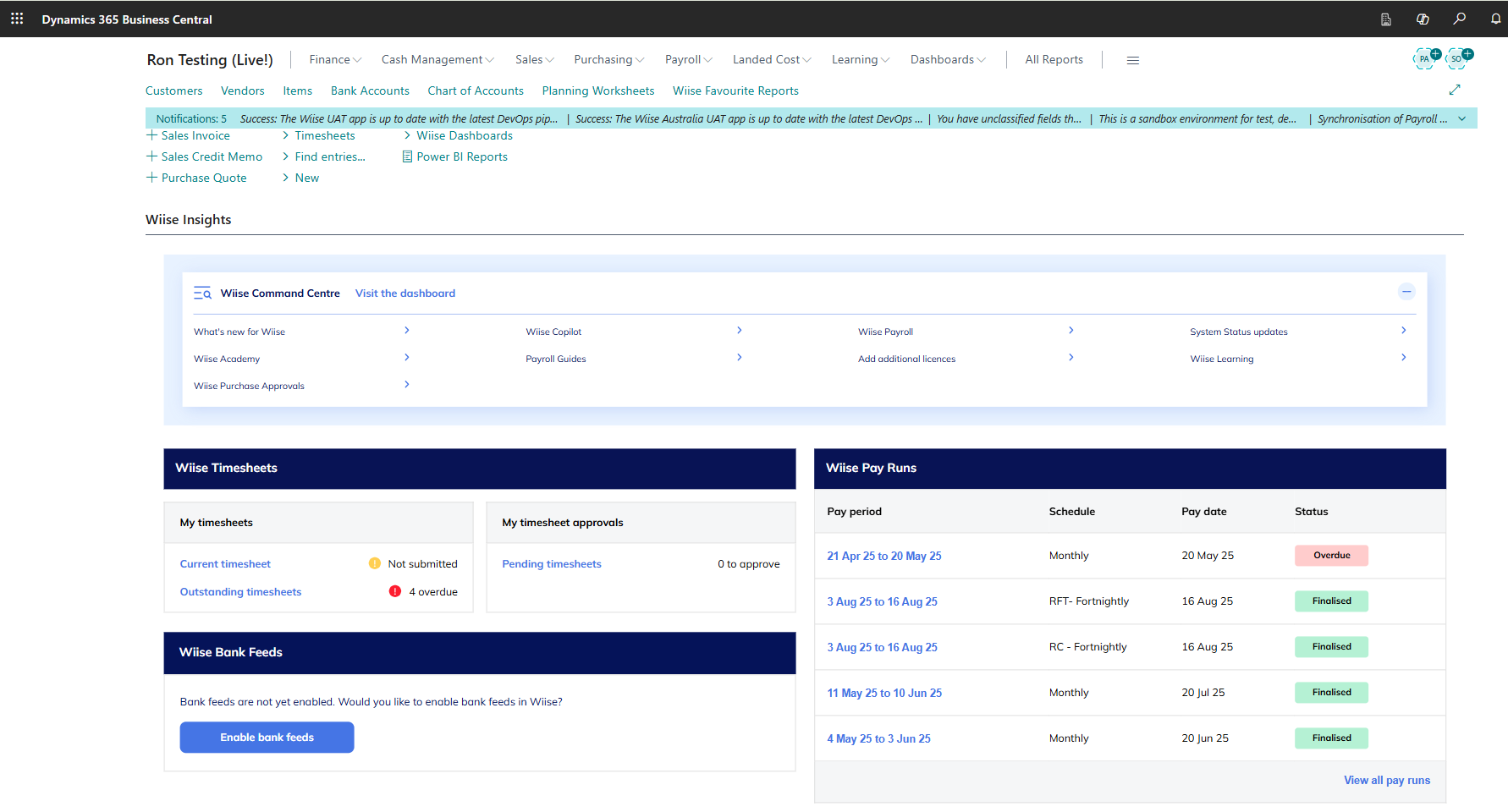
Task: Click the chevron beside Wiise Payroll
Action: [x=1071, y=331]
